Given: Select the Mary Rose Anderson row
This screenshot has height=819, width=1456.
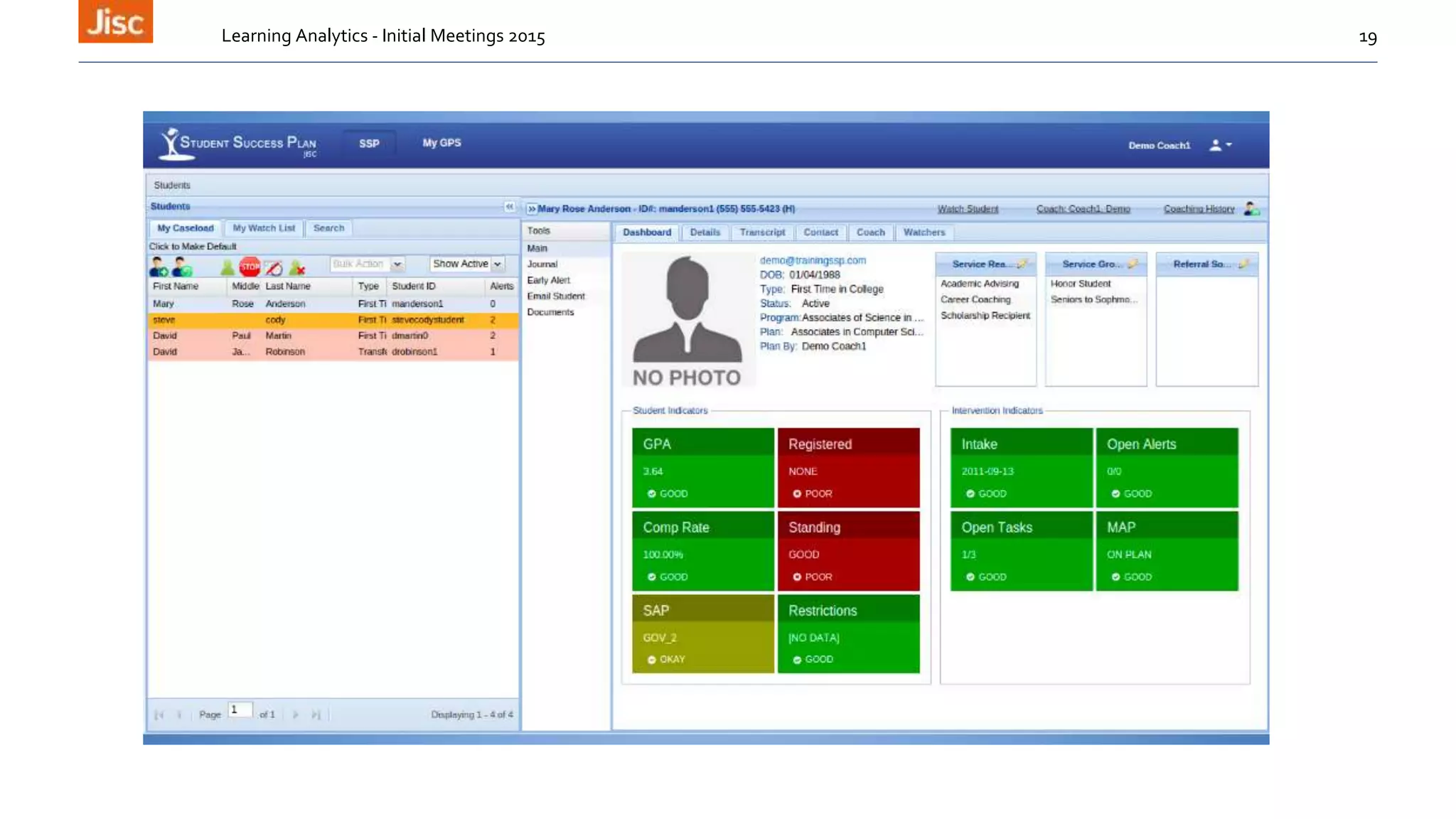Looking at the screenshot, I should 333,304.
